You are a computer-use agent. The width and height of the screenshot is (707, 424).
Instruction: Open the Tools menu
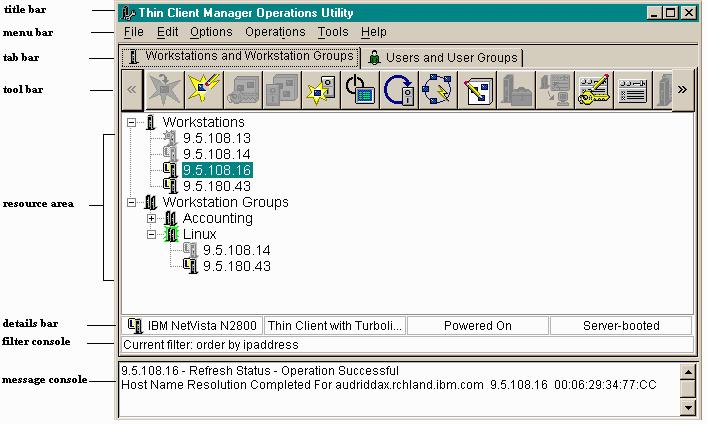(x=333, y=32)
